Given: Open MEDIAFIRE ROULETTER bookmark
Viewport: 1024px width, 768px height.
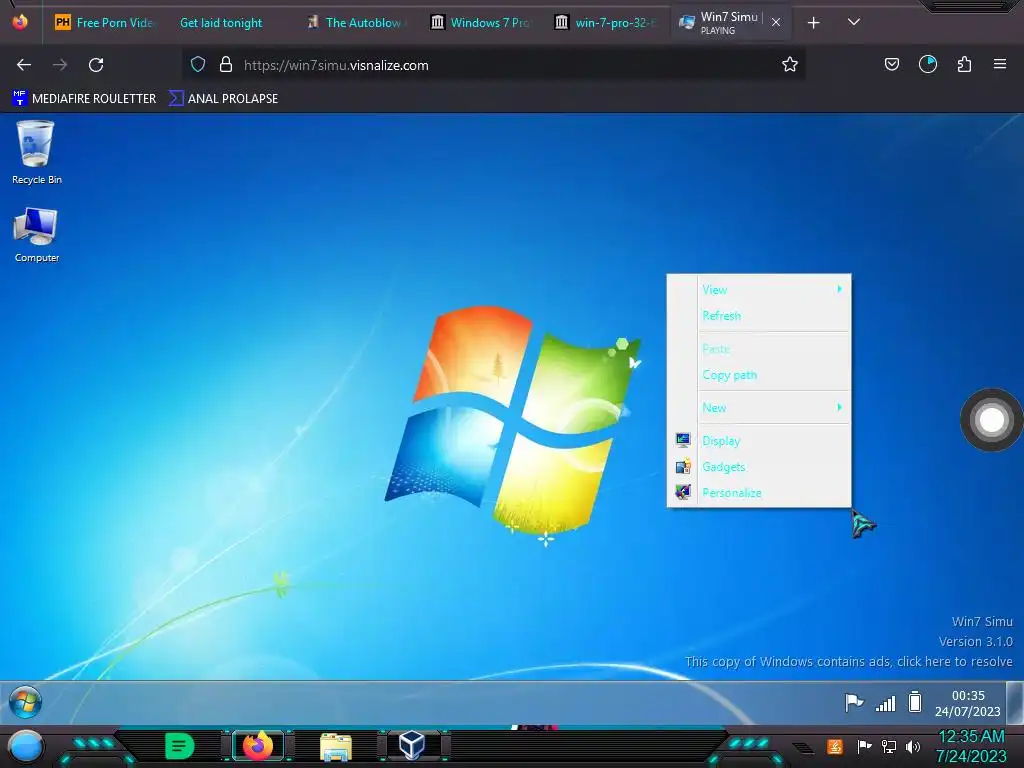Looking at the screenshot, I should 84,99.
